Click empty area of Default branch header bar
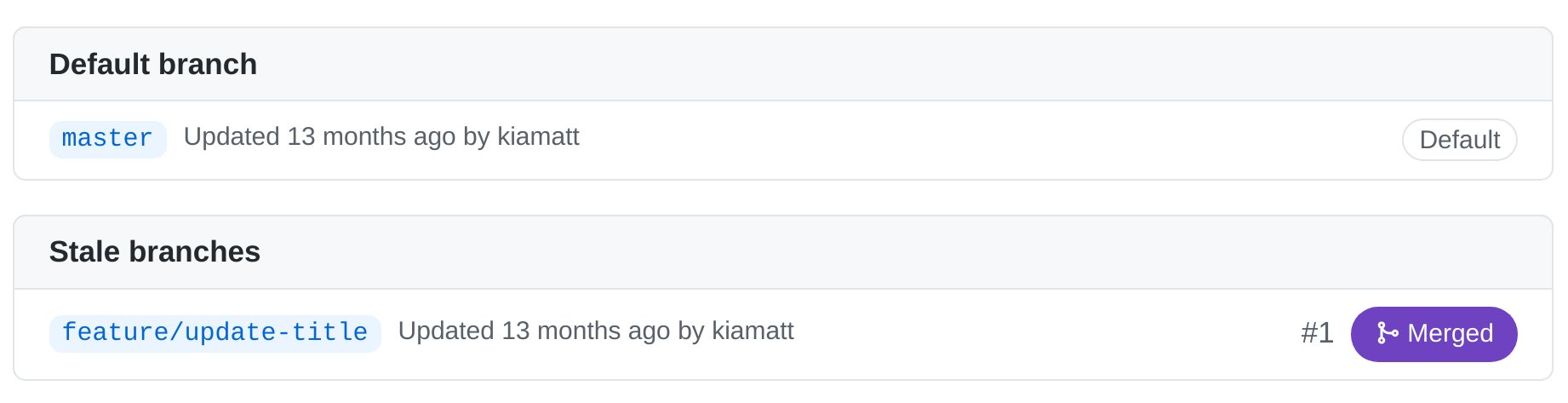1568x403 pixels. 851,65
